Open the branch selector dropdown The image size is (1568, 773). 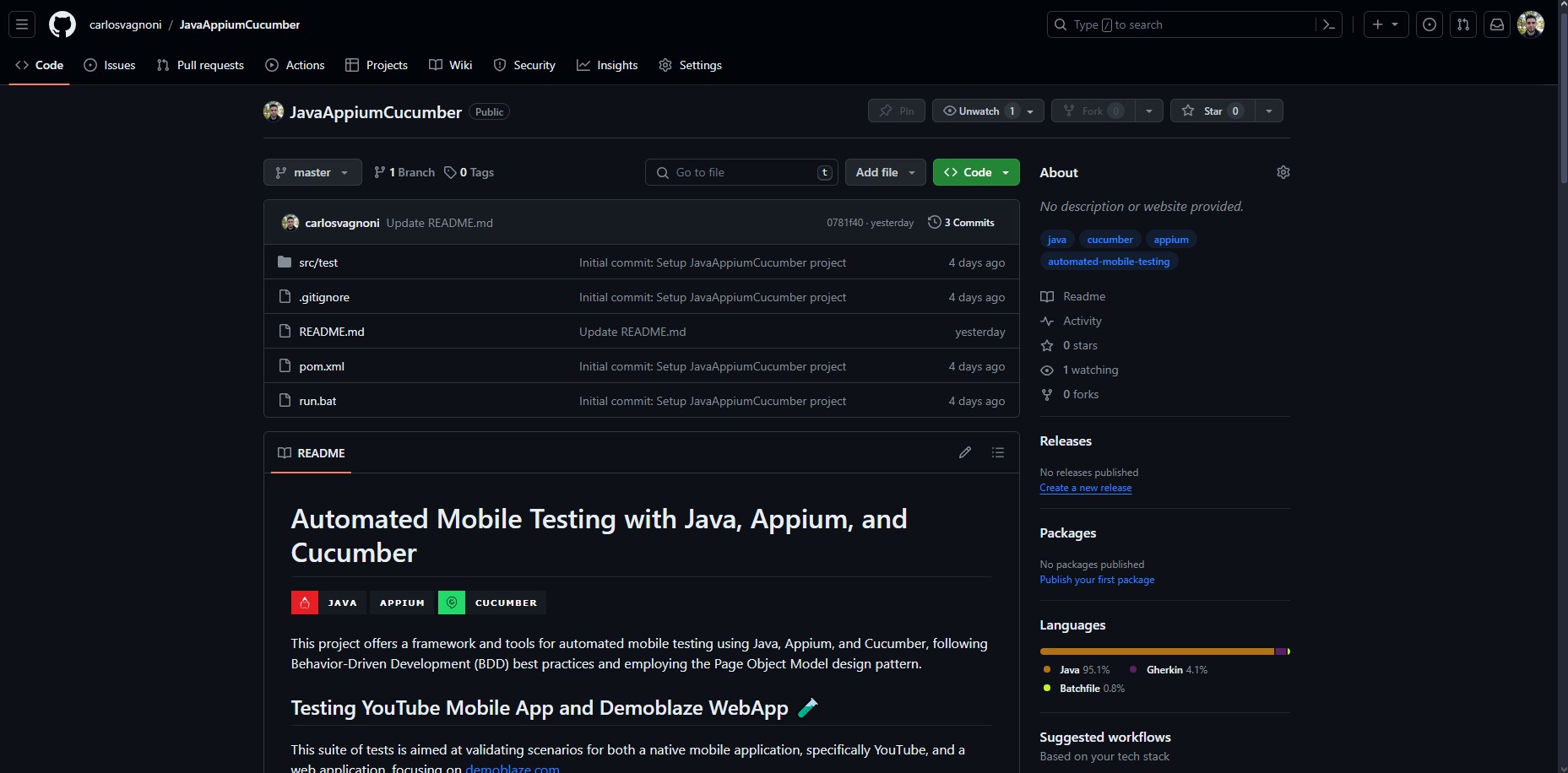point(312,172)
